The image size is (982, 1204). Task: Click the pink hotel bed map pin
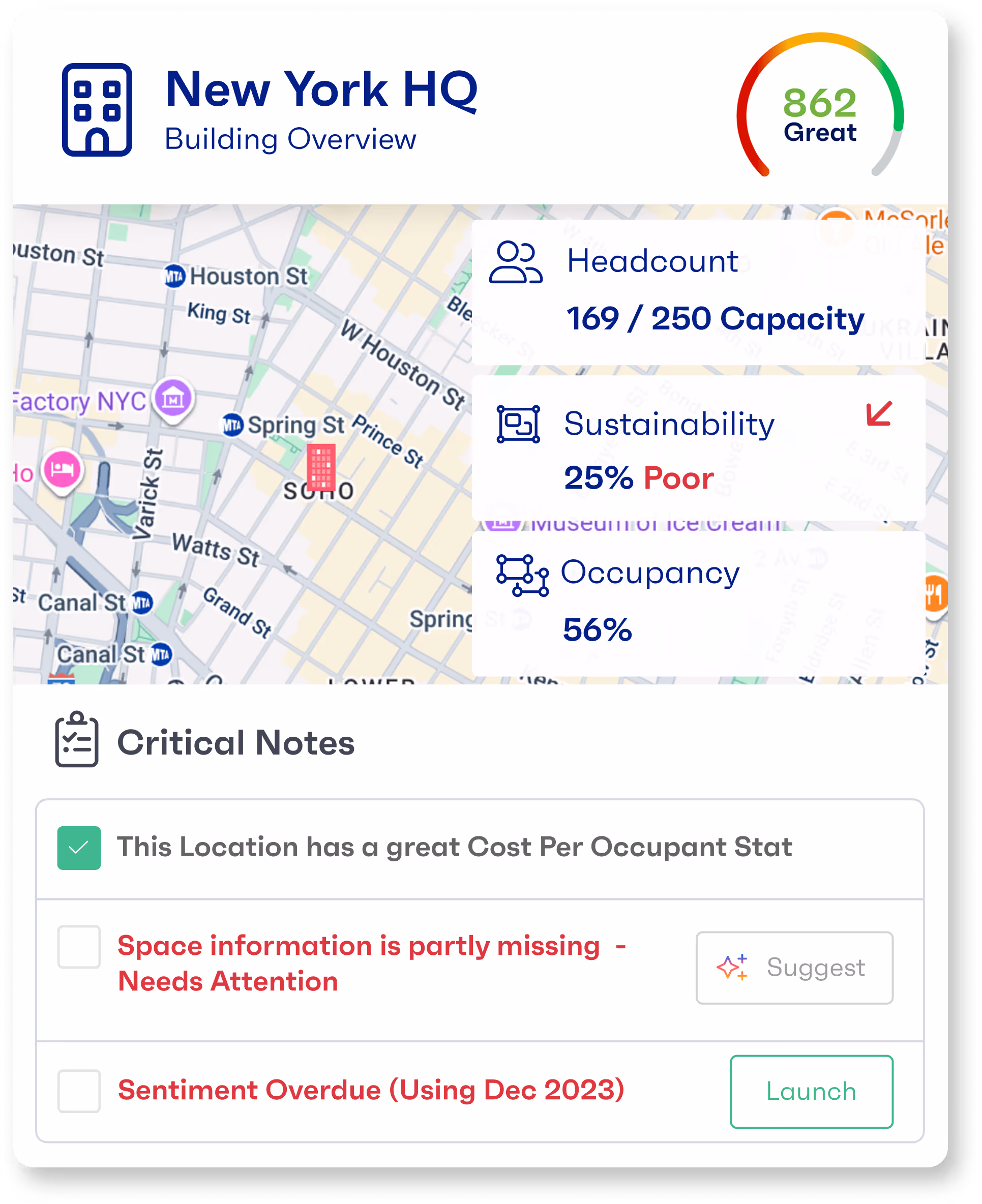pos(62,469)
